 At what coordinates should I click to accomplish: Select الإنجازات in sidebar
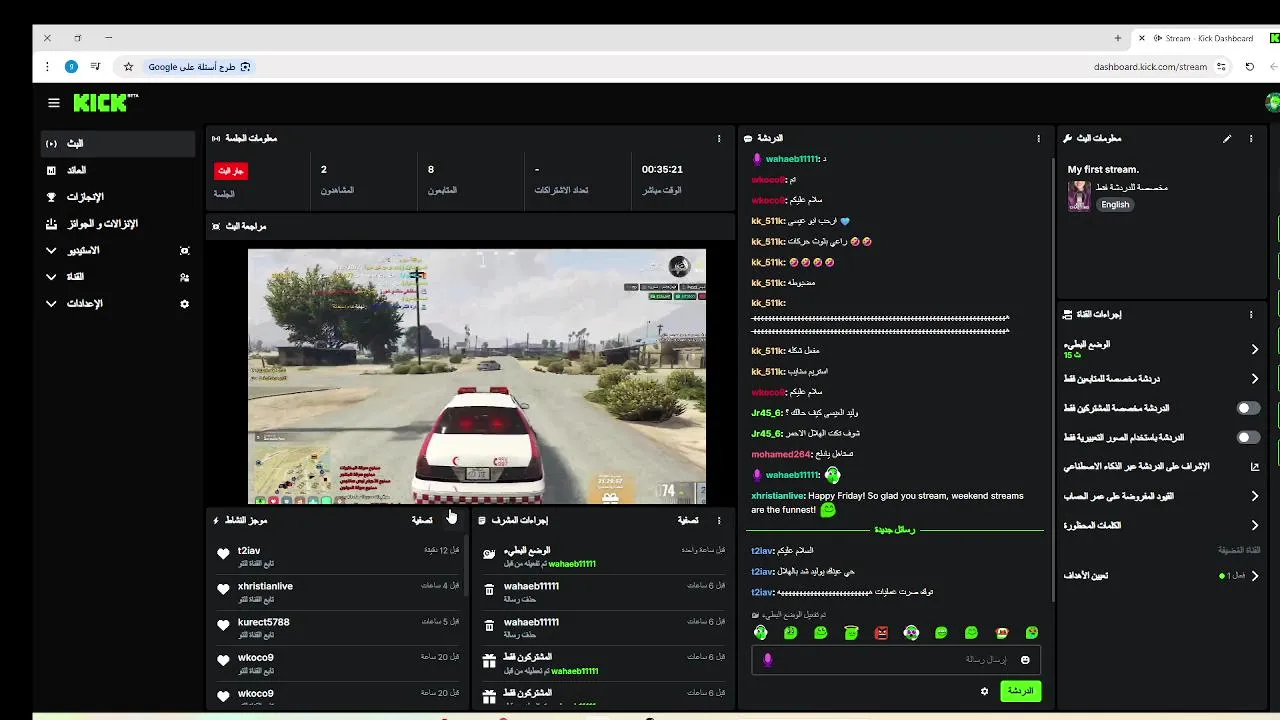pyautogui.click(x=117, y=197)
